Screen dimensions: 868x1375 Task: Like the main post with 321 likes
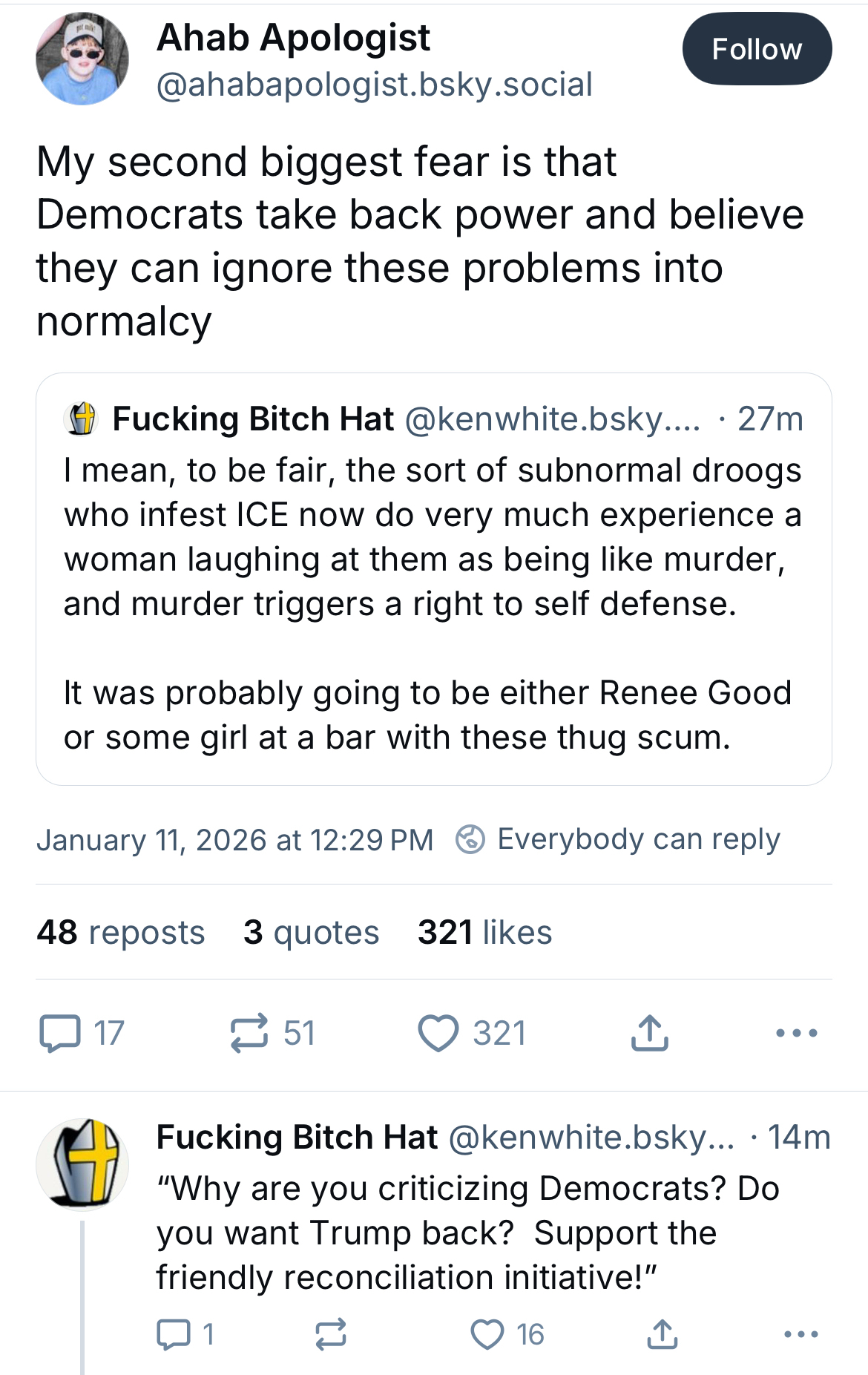click(438, 1033)
